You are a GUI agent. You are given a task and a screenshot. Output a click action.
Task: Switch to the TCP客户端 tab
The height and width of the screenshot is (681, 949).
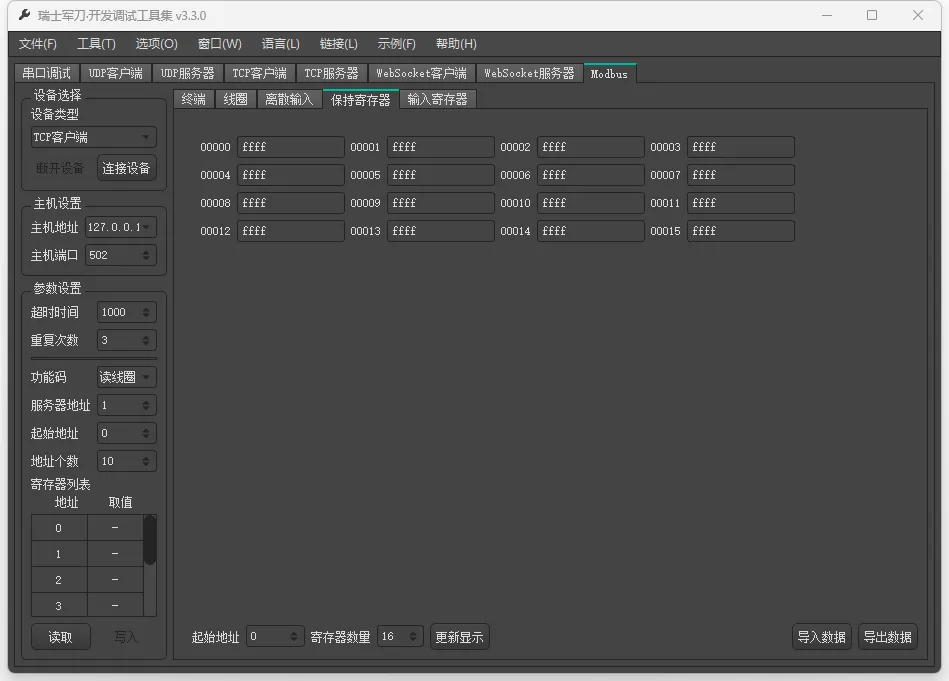pyautogui.click(x=259, y=73)
